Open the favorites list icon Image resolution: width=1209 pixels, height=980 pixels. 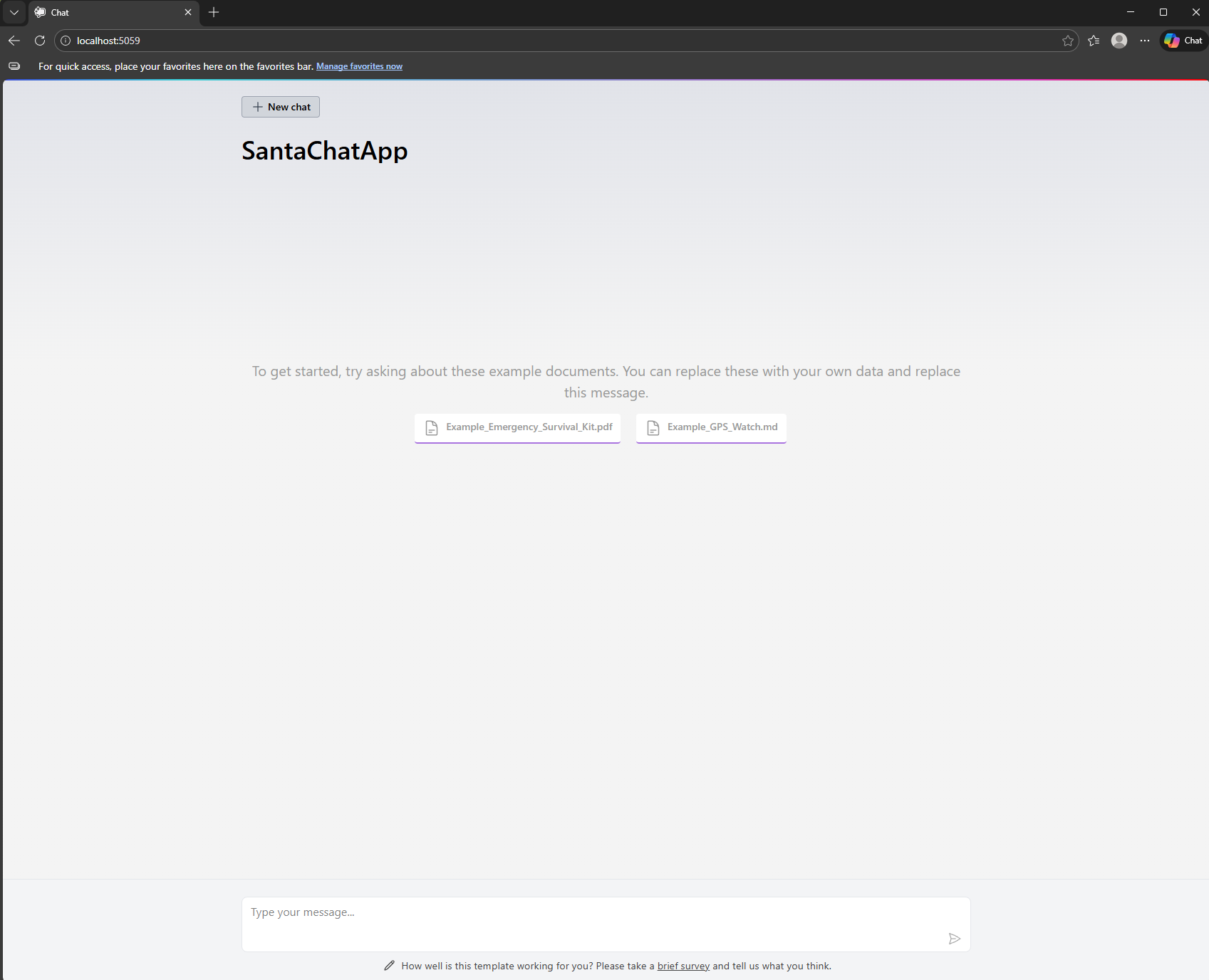pyautogui.click(x=1094, y=41)
